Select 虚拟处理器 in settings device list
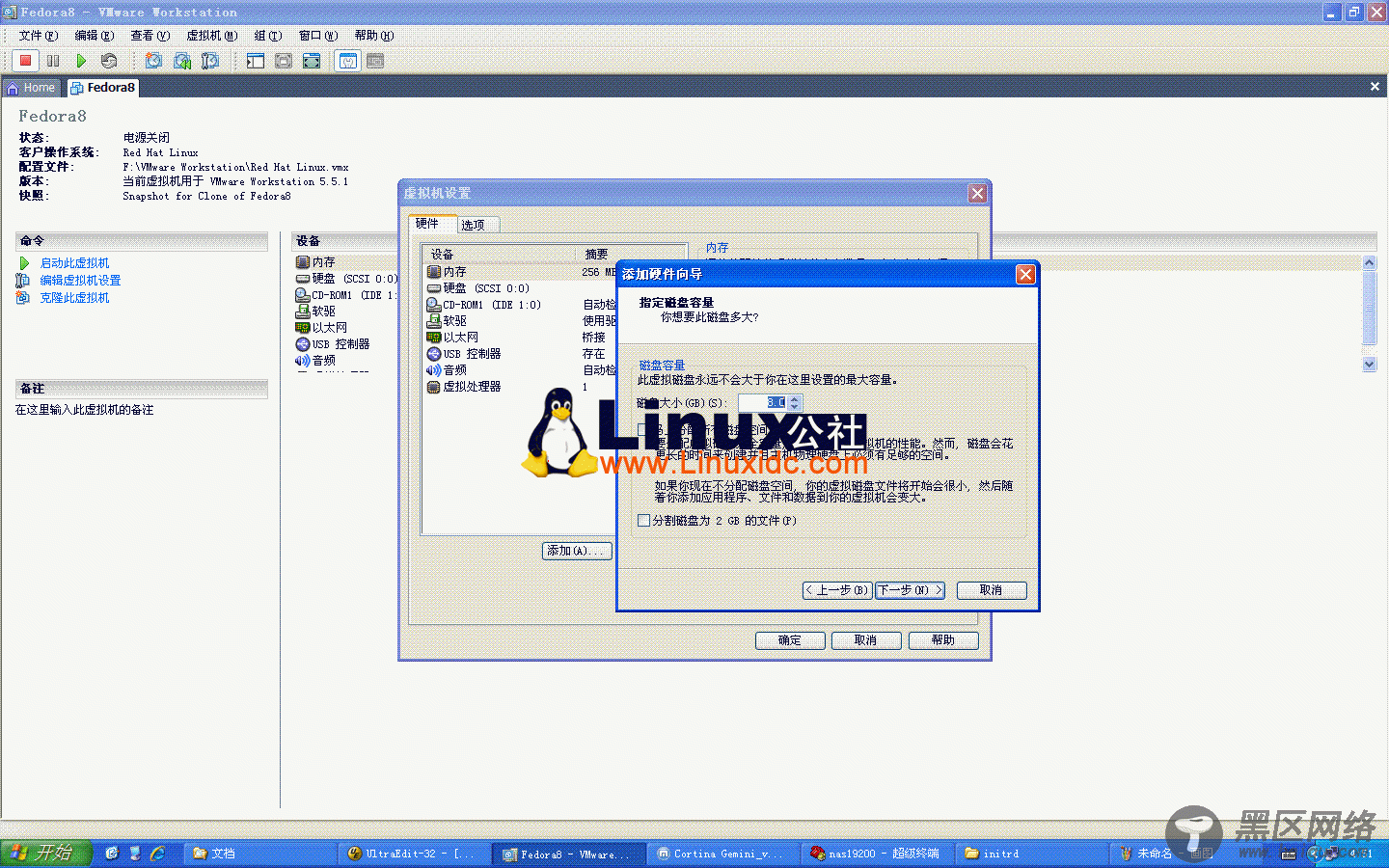1389x868 pixels. (472, 387)
